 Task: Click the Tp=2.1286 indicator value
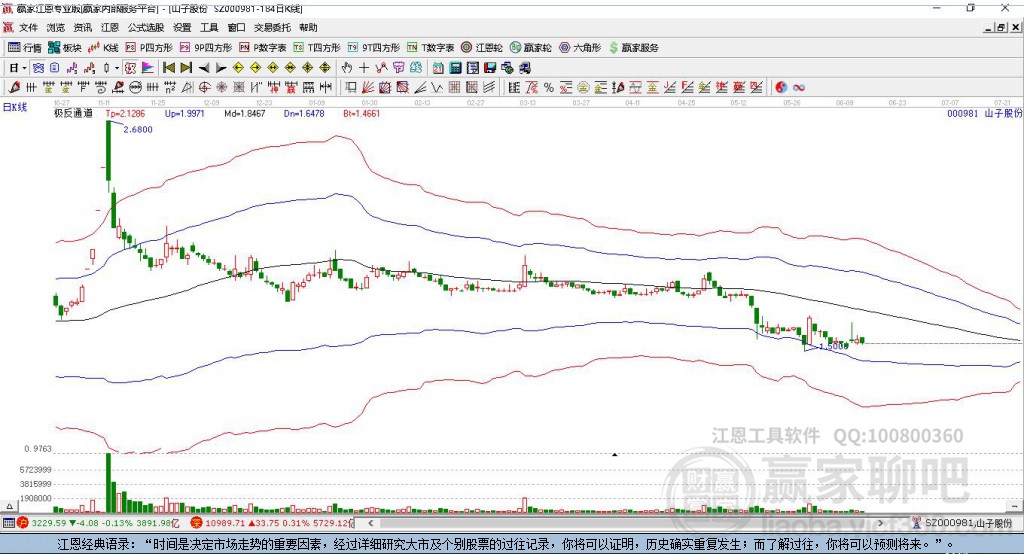(x=125, y=113)
